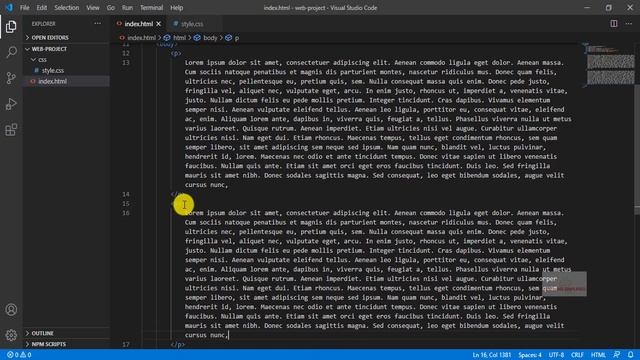The image size is (640, 360).
Task: Open the Accounts icon in activity bar
Action: click(x=11, y=310)
